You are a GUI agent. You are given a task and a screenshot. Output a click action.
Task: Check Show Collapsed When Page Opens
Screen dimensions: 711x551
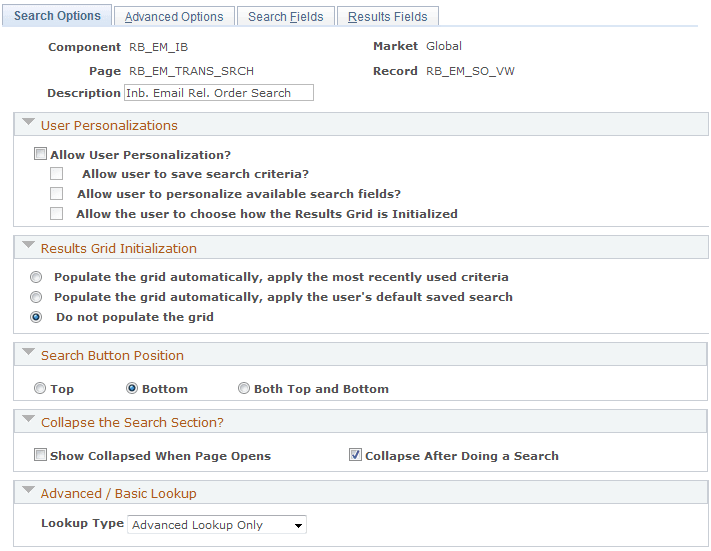click(x=40, y=455)
